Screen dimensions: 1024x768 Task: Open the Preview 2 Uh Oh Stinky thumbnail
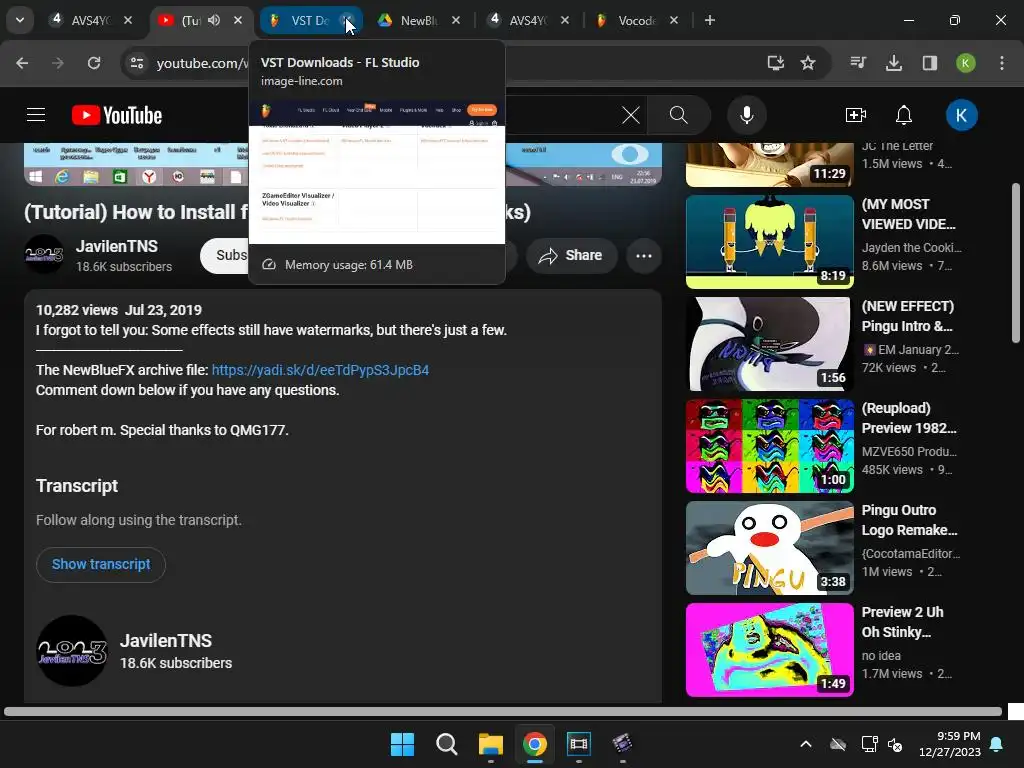(769, 649)
